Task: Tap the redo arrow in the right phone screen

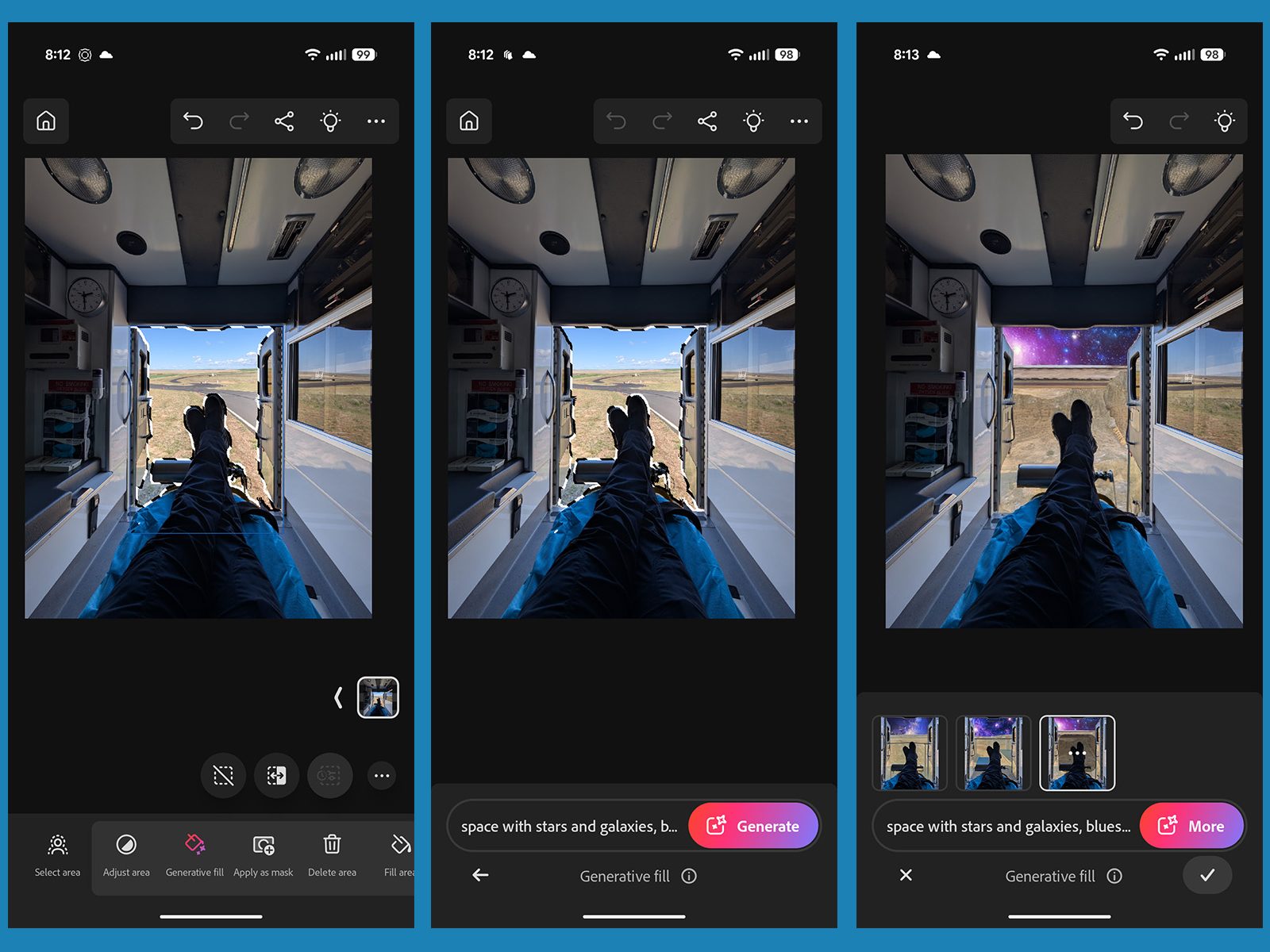Action: click(1179, 121)
